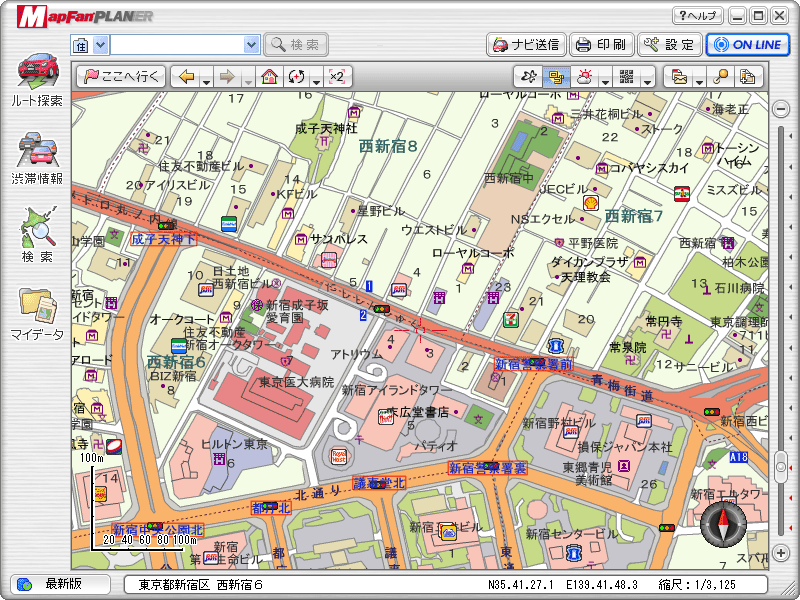Viewport: 800px width, 600px height.
Task: Click the 東京都新宿区 西新宿6 address text
Action: coord(201,585)
